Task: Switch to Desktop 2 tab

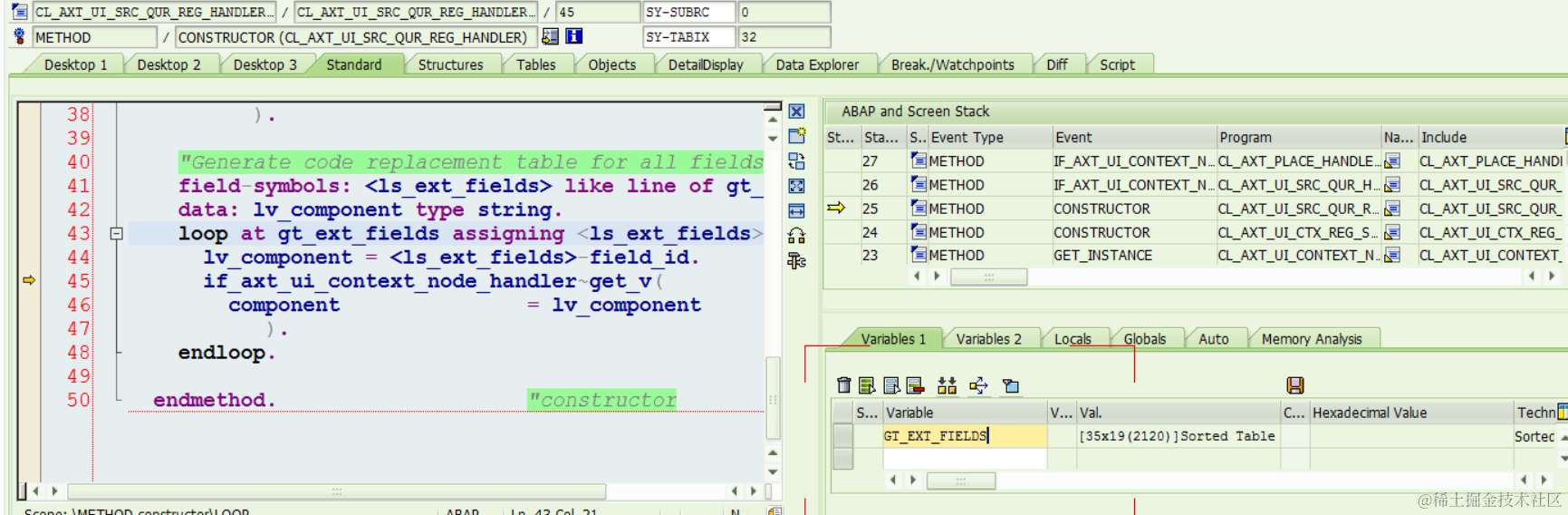Action: click(168, 64)
